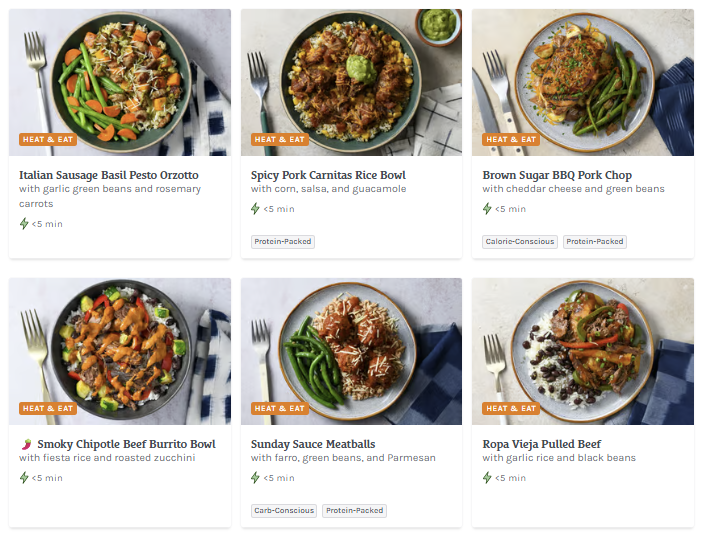Screen dimensions: 703x535
Task: Click Heat & Eat badge on Carnitas photo
Action: [x=280, y=140]
